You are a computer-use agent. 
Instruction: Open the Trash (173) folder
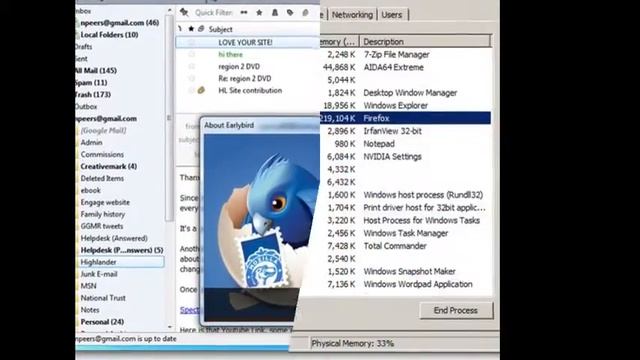pos(93,94)
